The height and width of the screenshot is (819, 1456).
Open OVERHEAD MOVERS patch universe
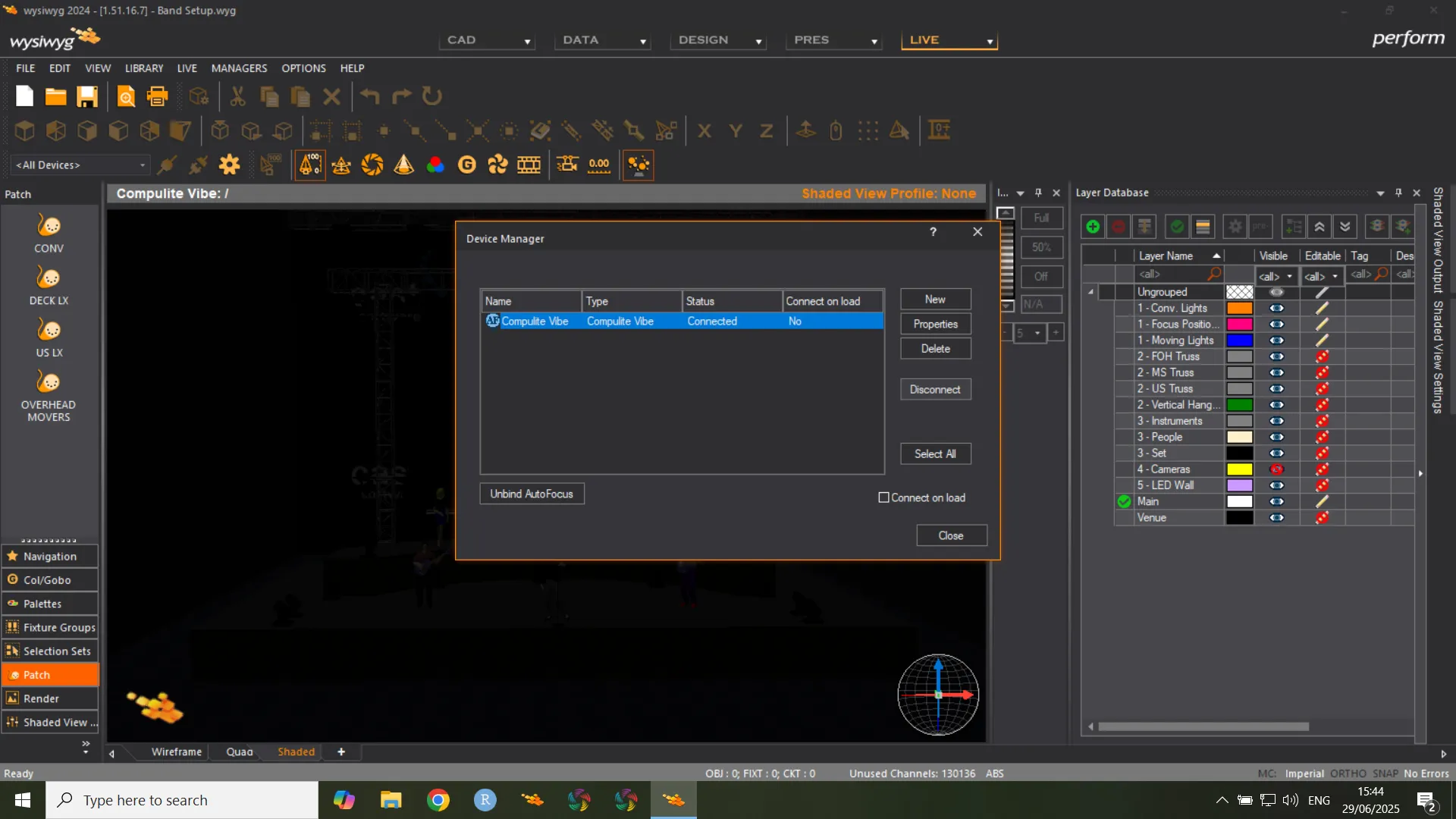(x=49, y=397)
